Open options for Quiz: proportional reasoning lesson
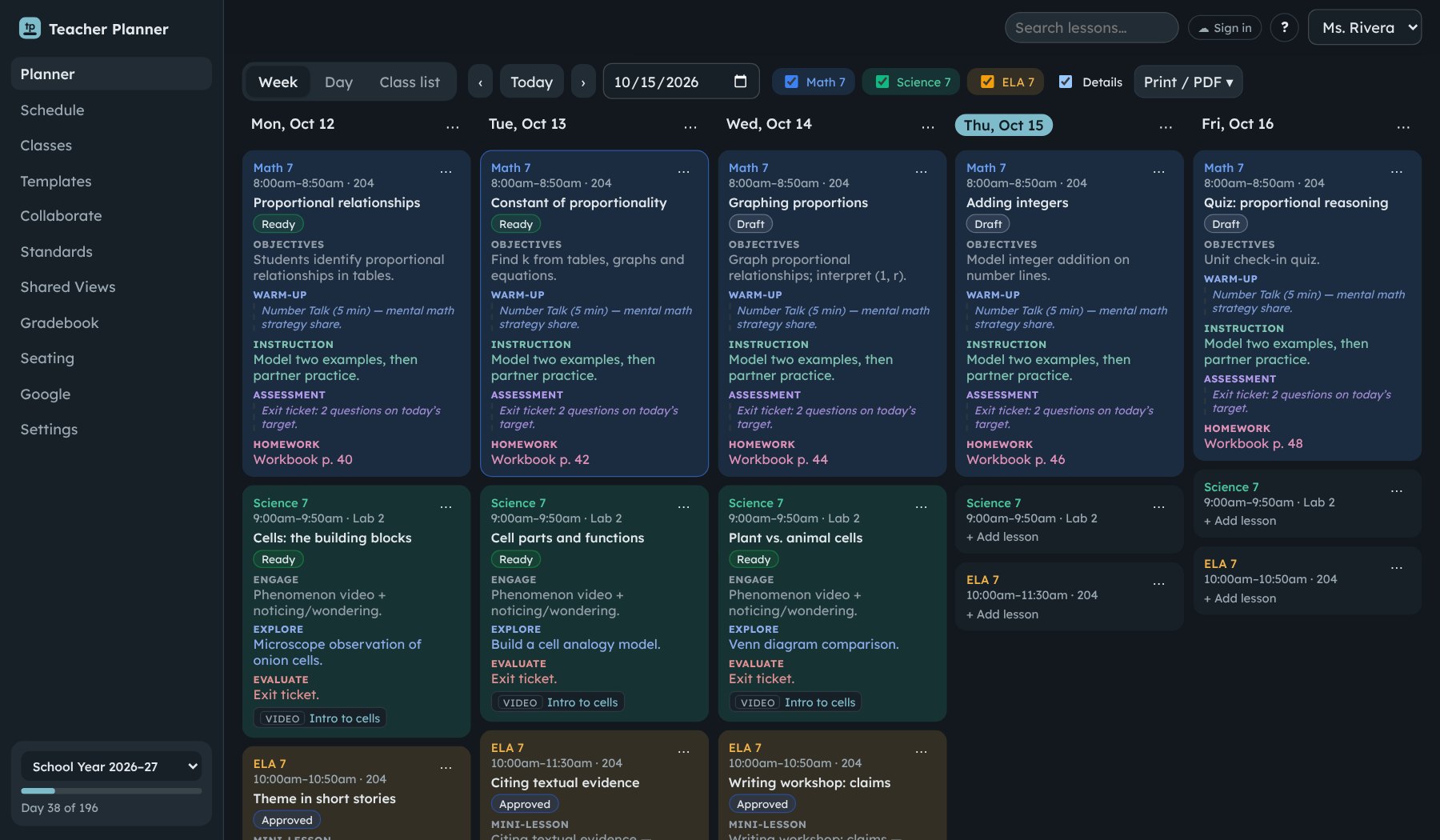This screenshot has width=1440, height=840. [x=1396, y=170]
